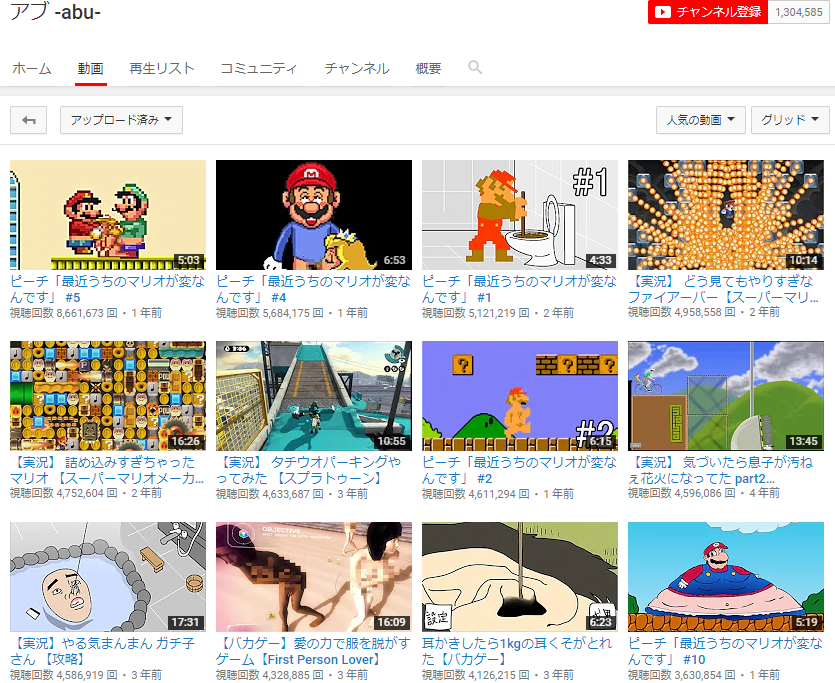Open the ホーム tab

pyautogui.click(x=32, y=69)
